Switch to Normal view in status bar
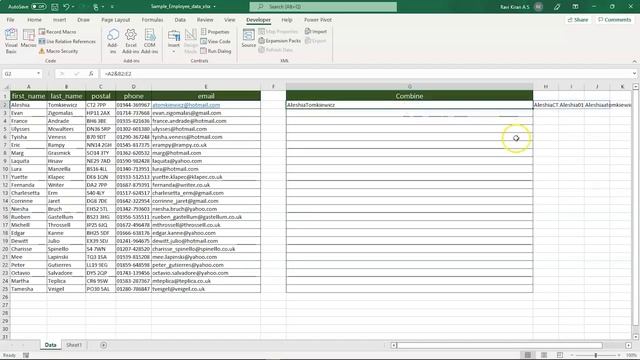 point(527,355)
